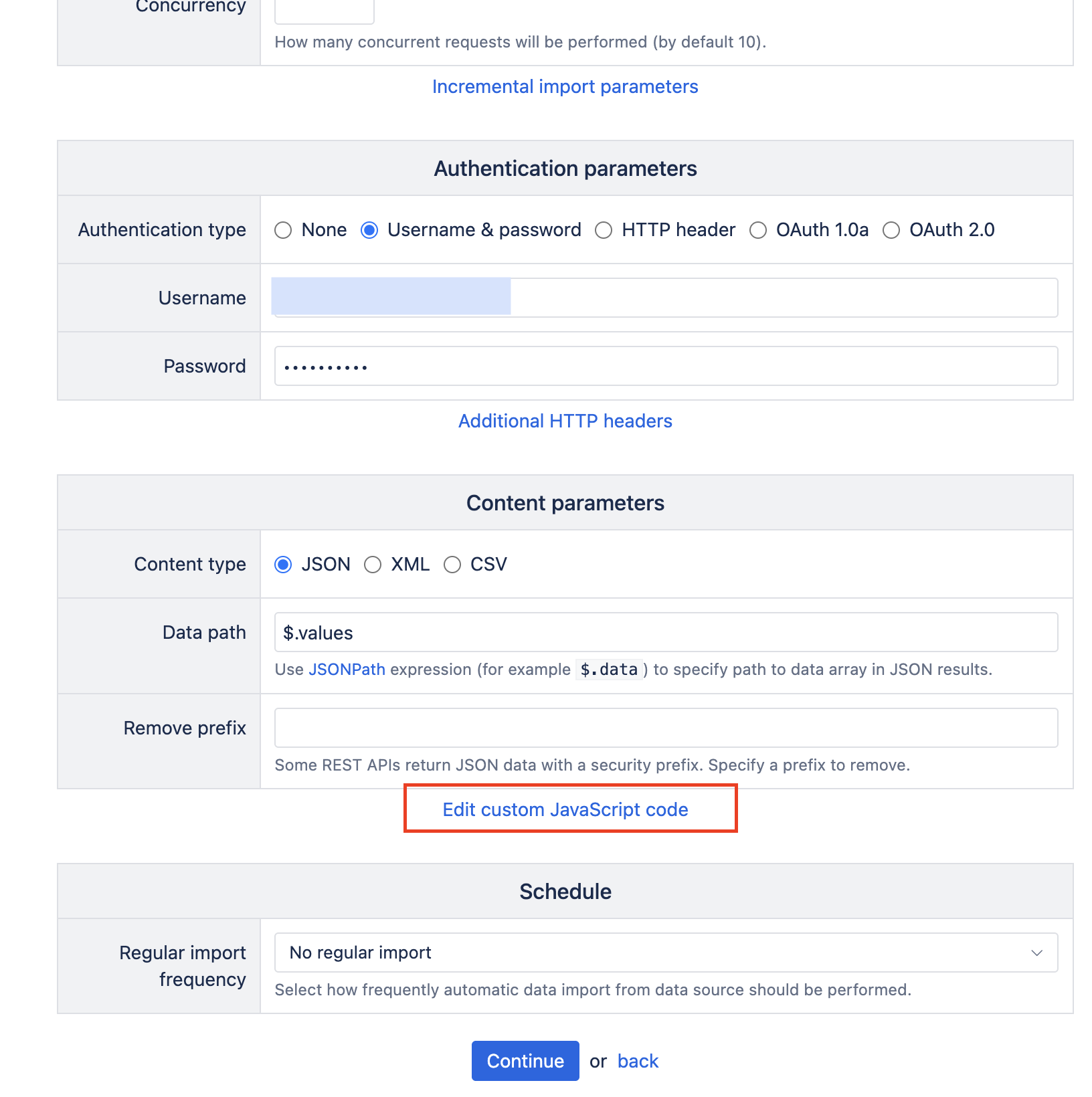Click the dropdown chevron arrow in Schedule
Screen dimensions: 1092x1097
click(x=1036, y=953)
